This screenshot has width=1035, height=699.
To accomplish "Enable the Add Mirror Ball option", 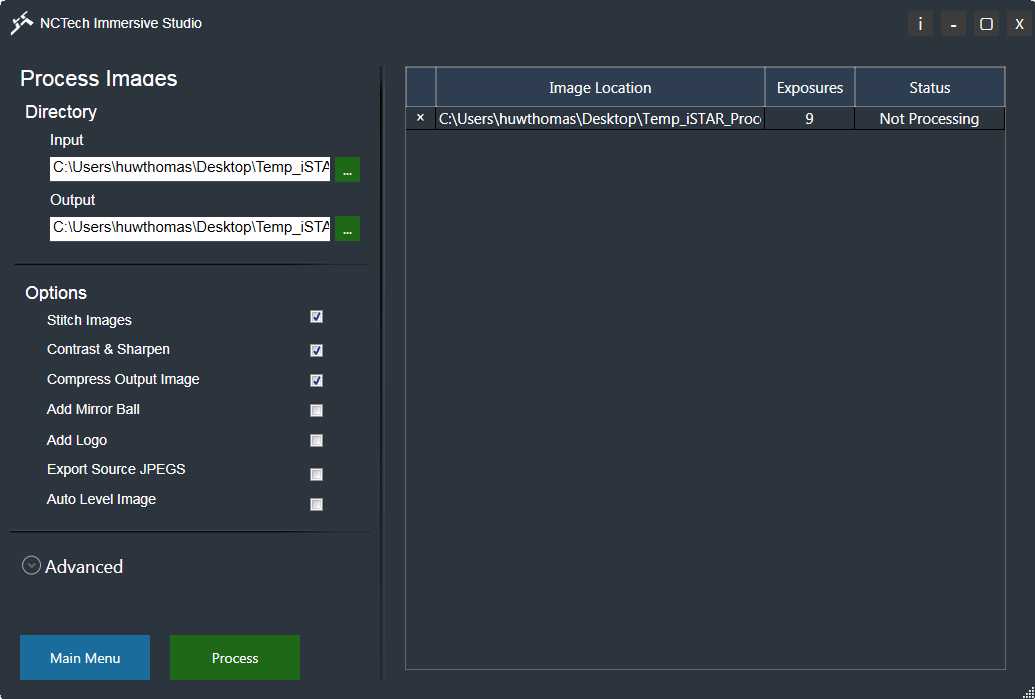I will point(316,411).
